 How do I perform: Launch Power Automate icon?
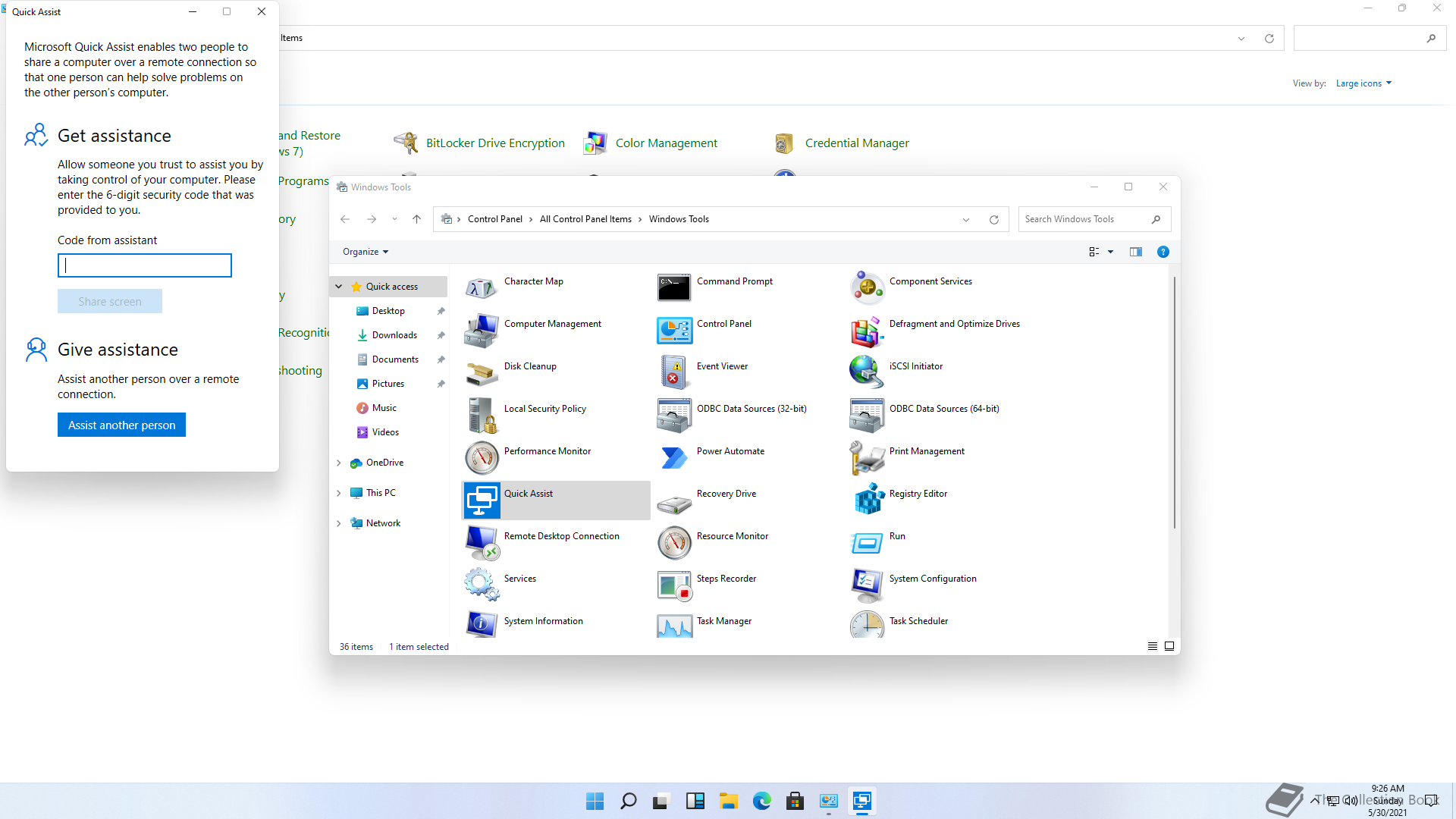pos(673,458)
